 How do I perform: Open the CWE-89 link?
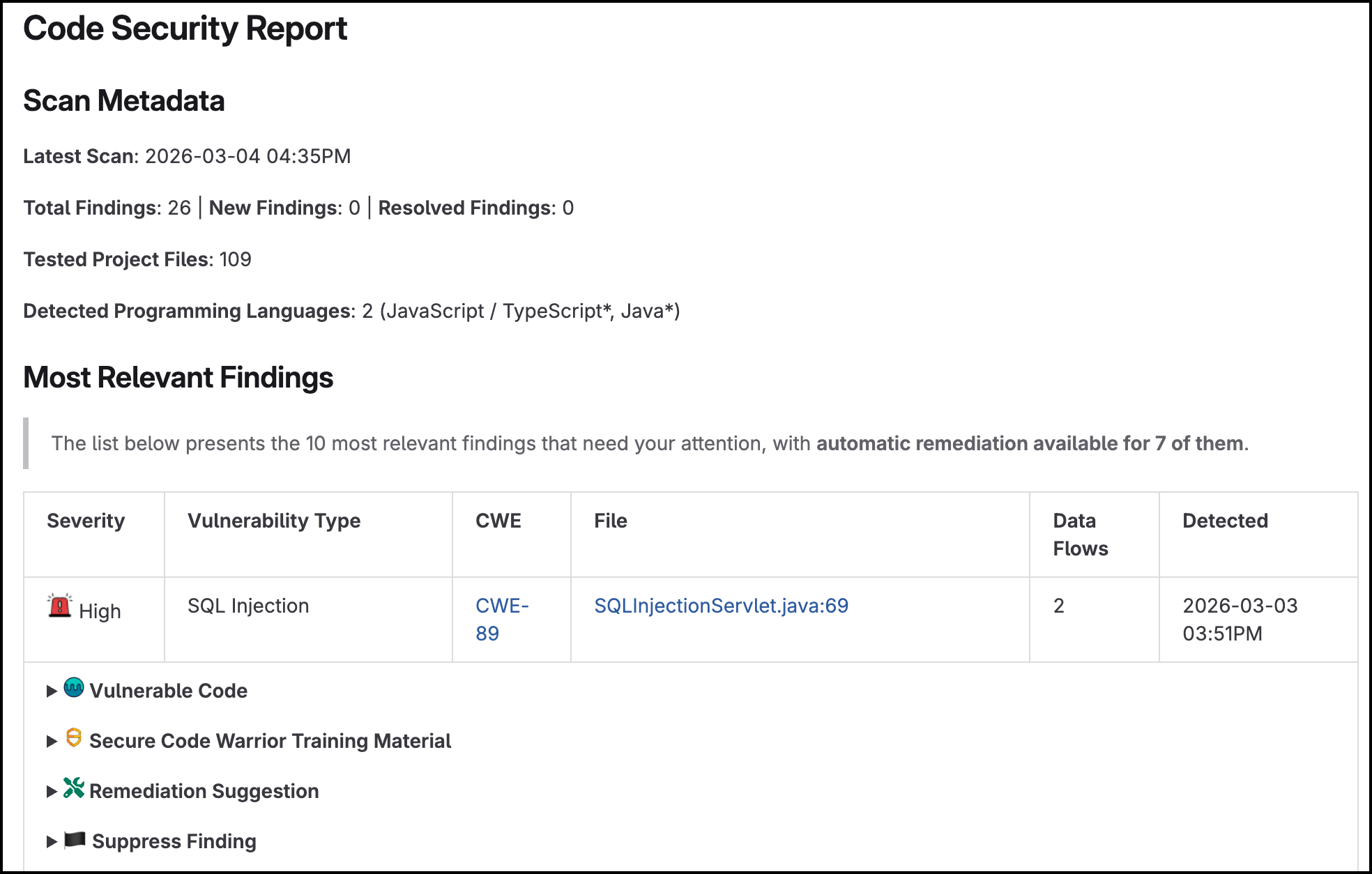click(x=502, y=620)
